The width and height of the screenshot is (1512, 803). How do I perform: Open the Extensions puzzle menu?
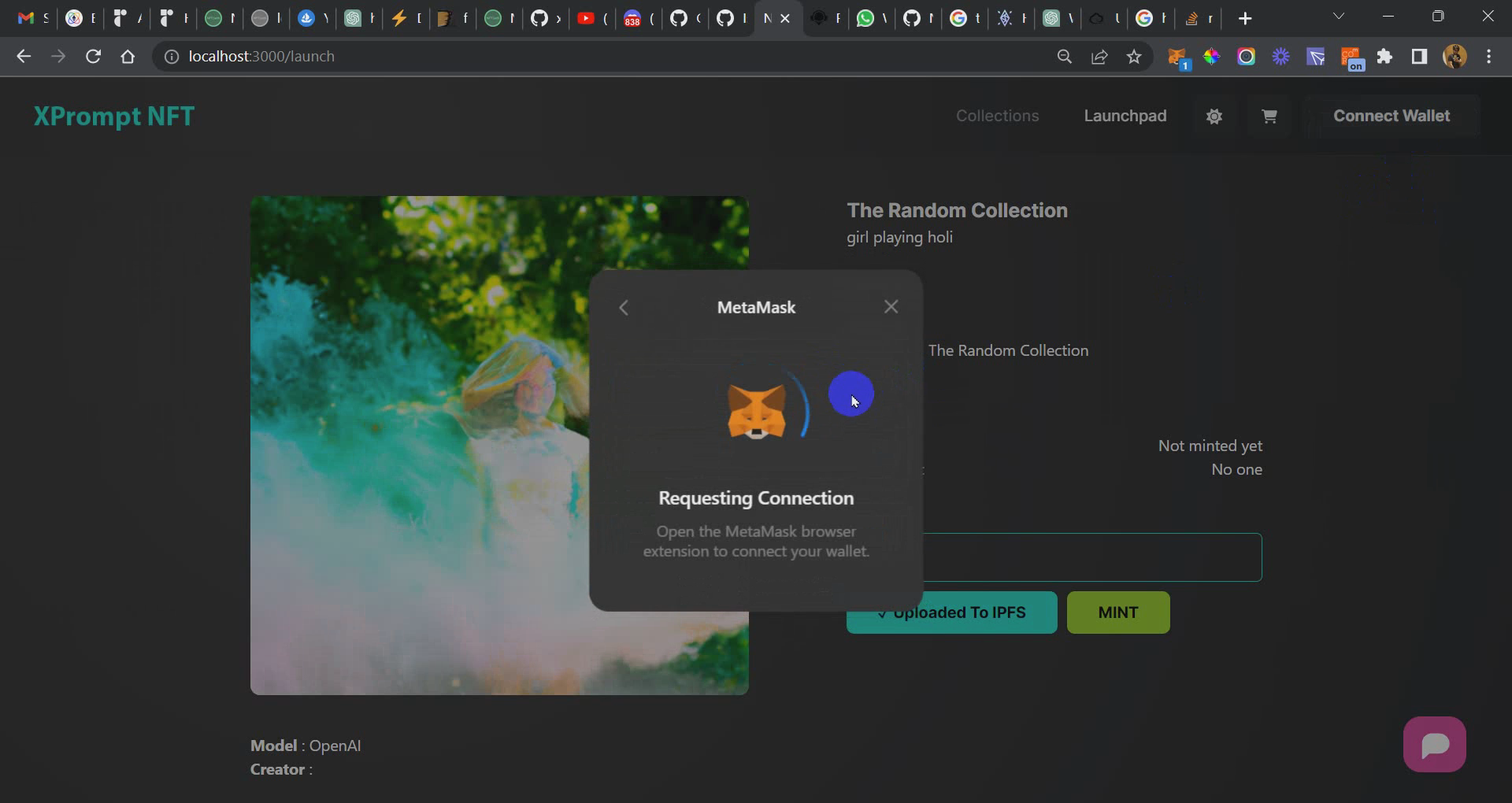[1384, 57]
